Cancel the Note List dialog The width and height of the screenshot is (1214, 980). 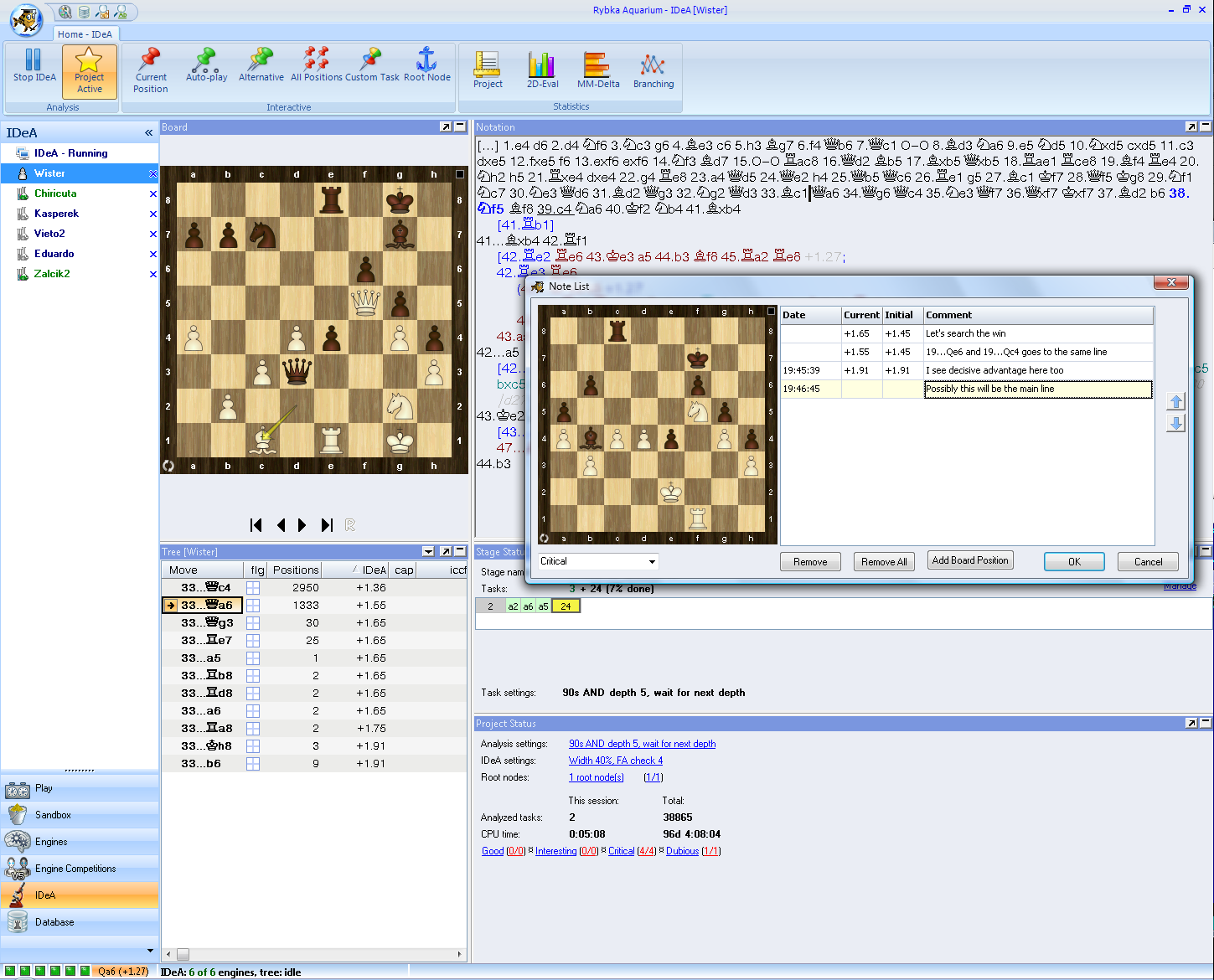click(1148, 562)
